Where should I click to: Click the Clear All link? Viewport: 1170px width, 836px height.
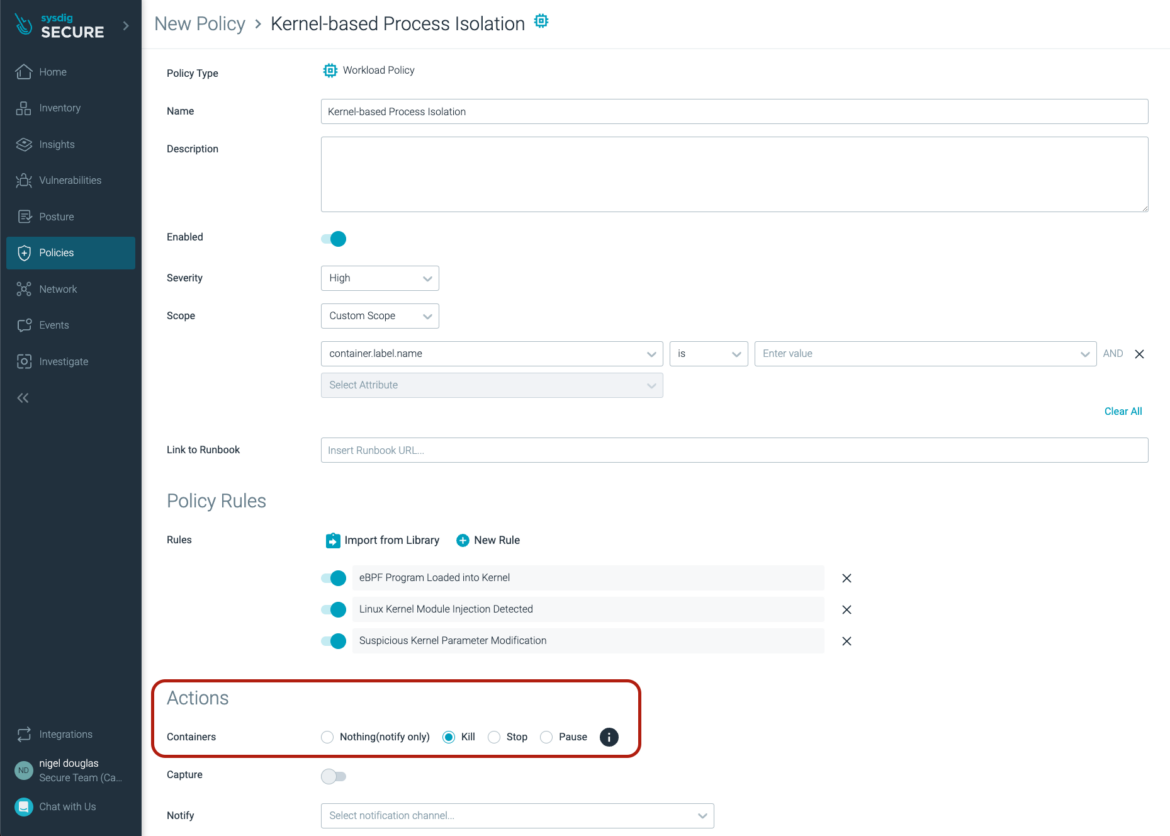pyautogui.click(x=1123, y=411)
